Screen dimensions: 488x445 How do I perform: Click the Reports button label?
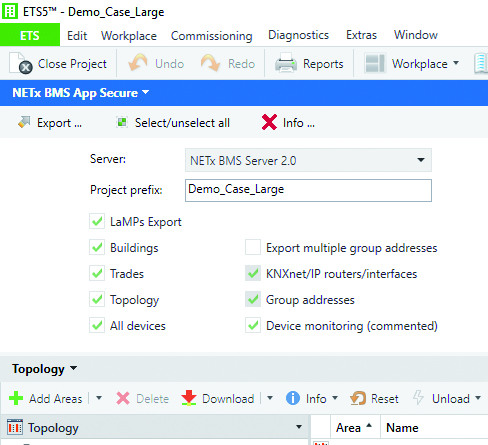point(323,64)
